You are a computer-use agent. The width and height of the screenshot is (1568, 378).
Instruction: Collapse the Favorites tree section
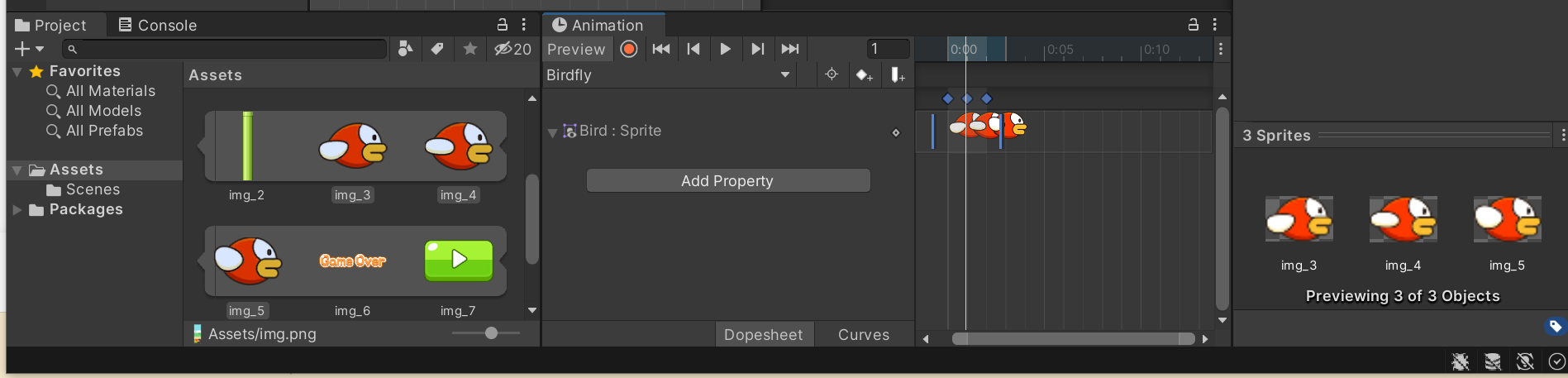[x=17, y=72]
